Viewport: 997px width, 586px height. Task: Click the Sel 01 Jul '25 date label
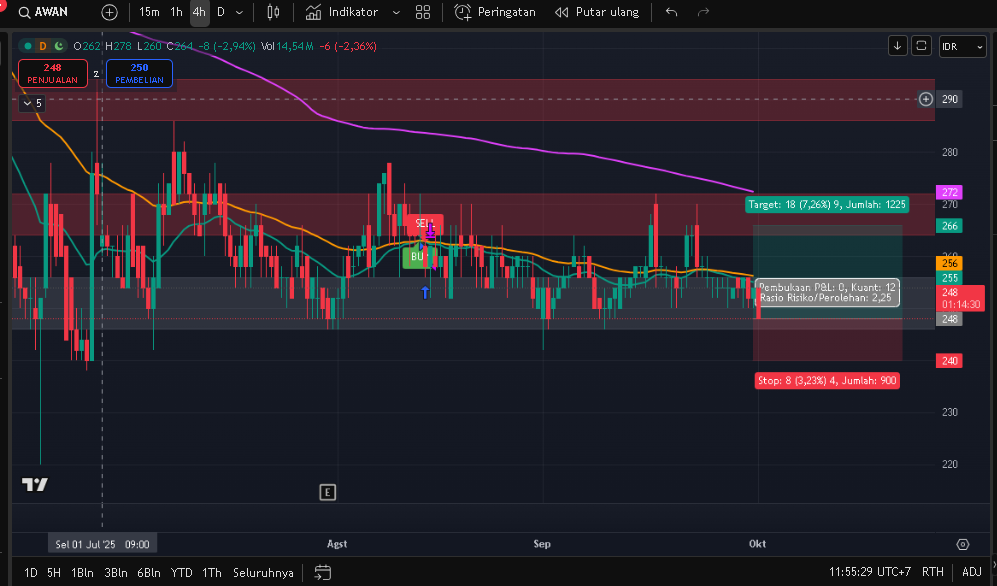point(102,544)
